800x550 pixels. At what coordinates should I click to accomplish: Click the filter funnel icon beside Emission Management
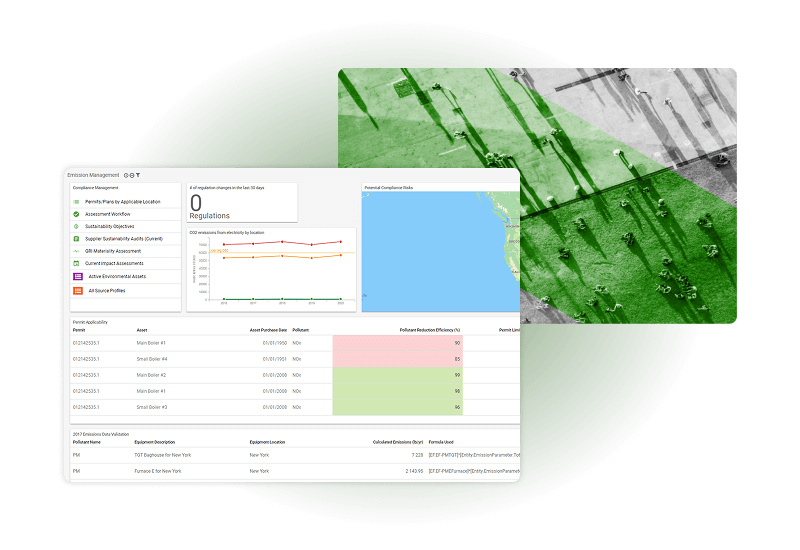[x=138, y=175]
